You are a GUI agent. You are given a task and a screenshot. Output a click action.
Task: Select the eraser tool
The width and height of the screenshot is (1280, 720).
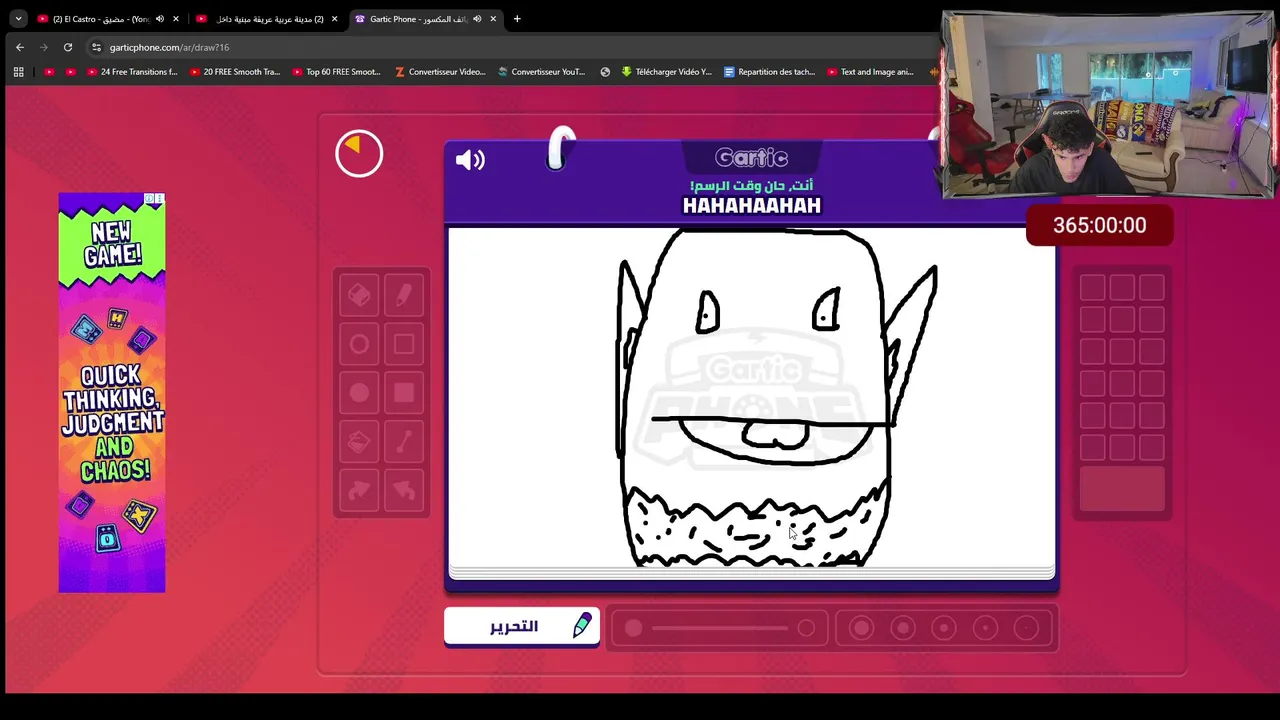pyautogui.click(x=359, y=295)
